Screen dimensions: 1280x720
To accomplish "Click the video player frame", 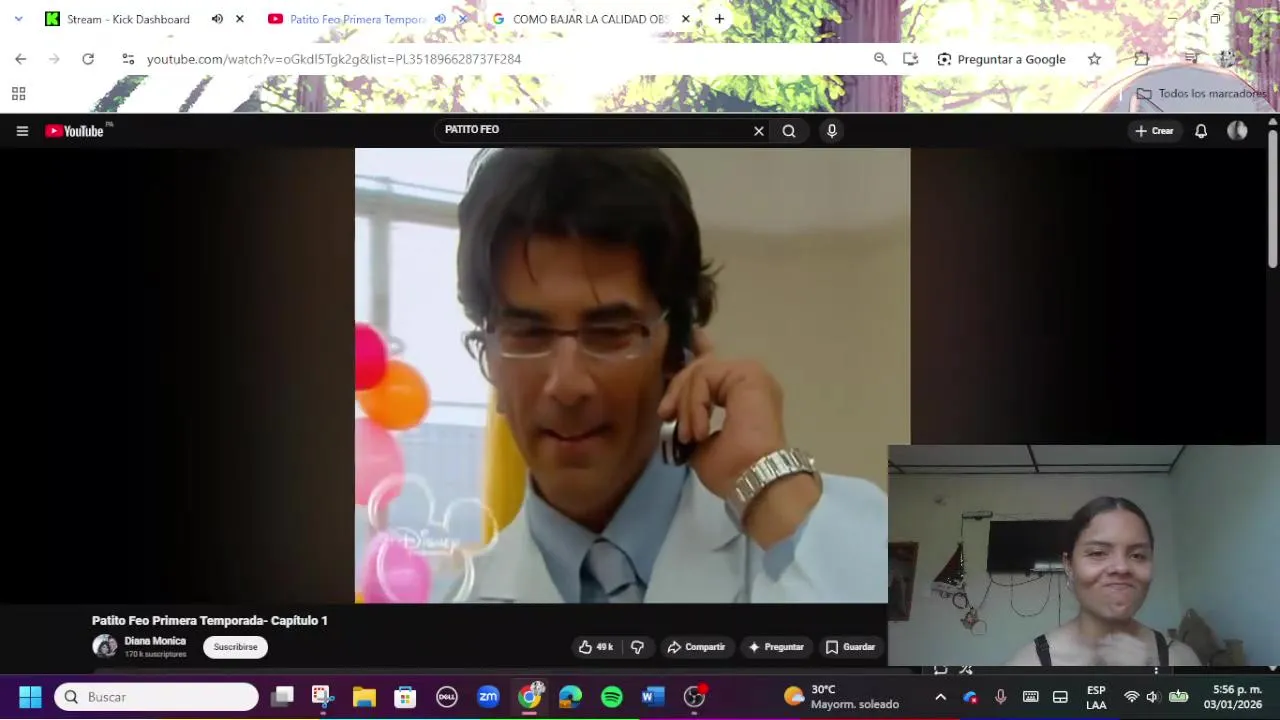I will click(x=632, y=375).
